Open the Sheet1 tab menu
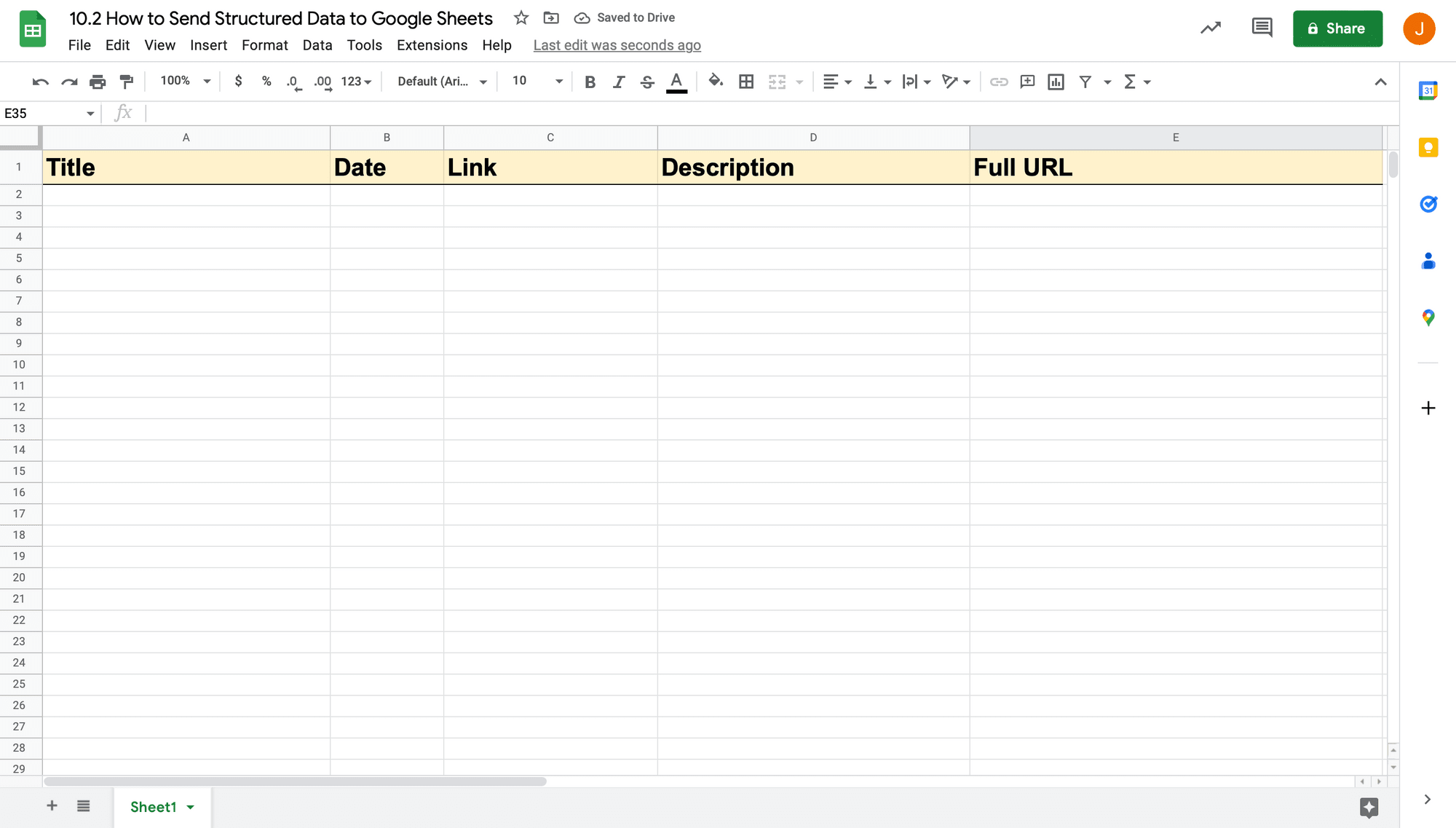 (x=190, y=807)
